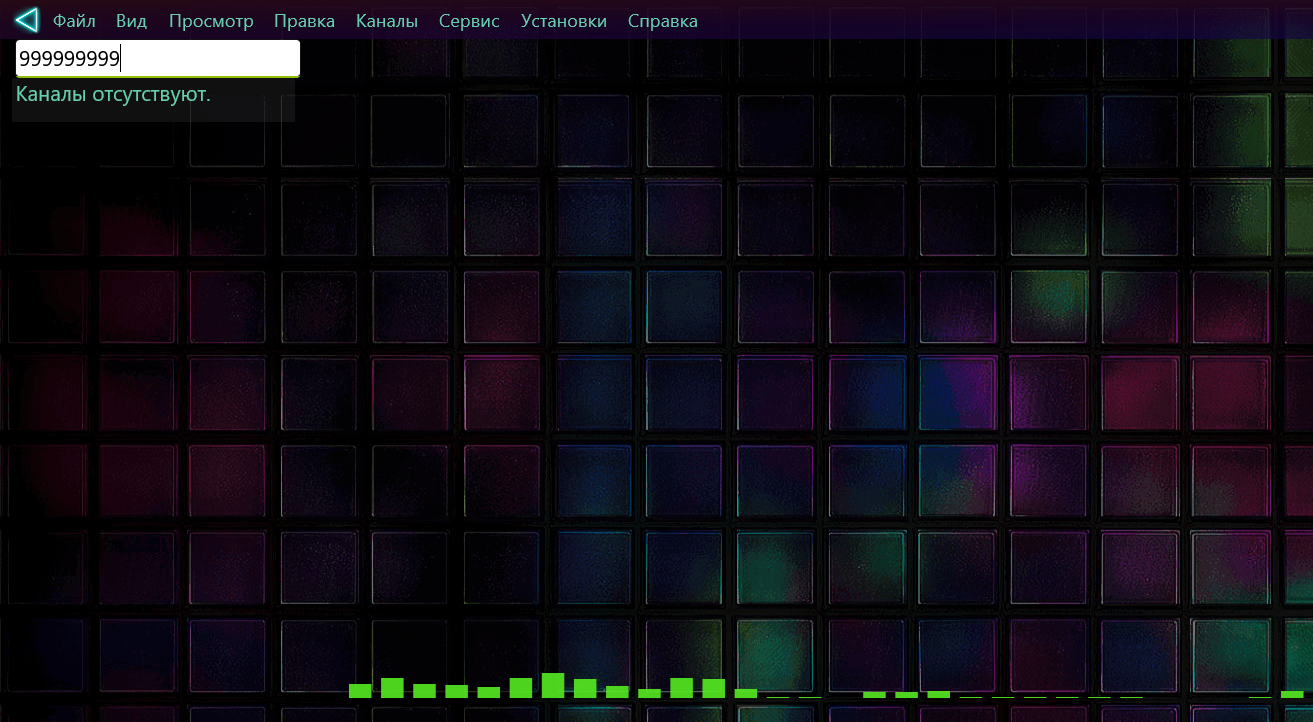This screenshot has width=1313, height=722.
Task: Click the equalizer bar at far right edge
Action: click(1292, 694)
